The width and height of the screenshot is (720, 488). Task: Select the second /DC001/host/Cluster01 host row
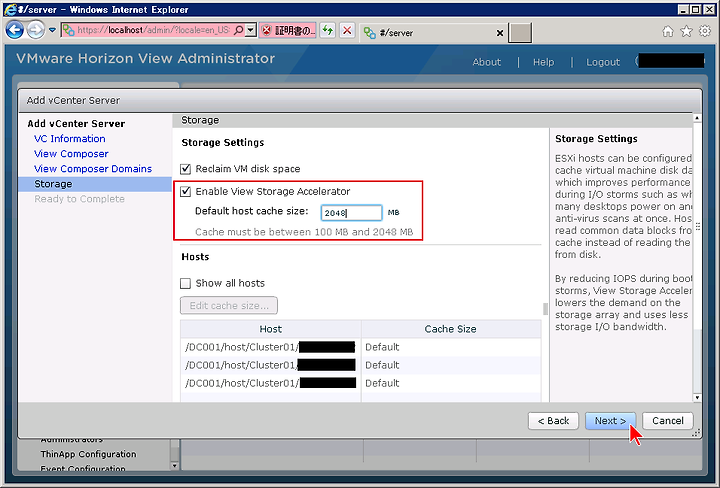[360, 365]
